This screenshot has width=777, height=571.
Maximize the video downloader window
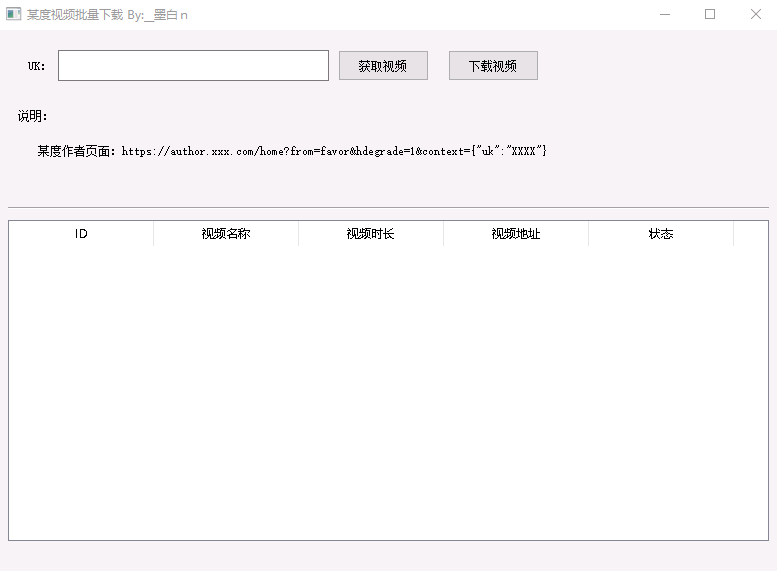pos(710,14)
